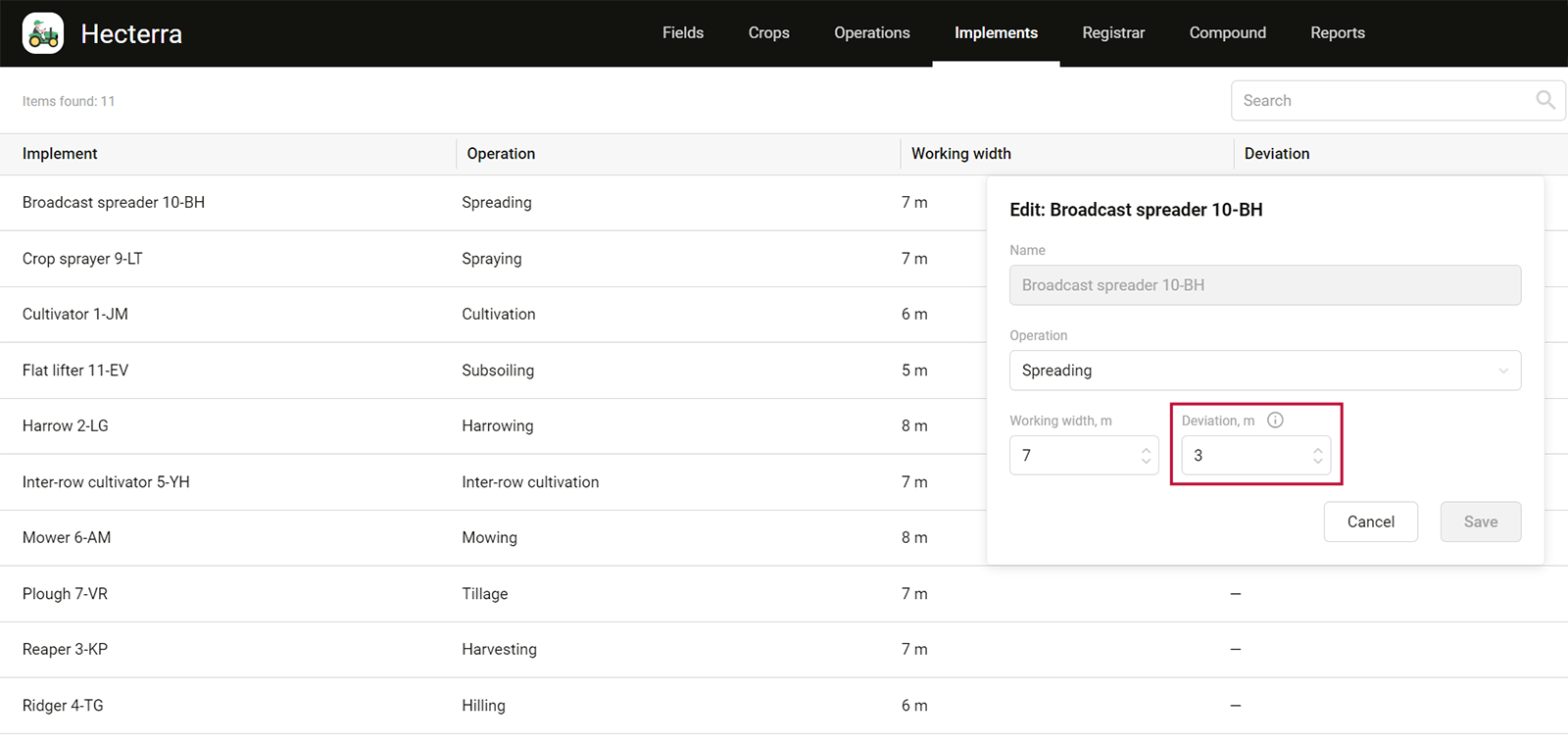
Task: Go to the Operations tab
Action: (x=871, y=33)
